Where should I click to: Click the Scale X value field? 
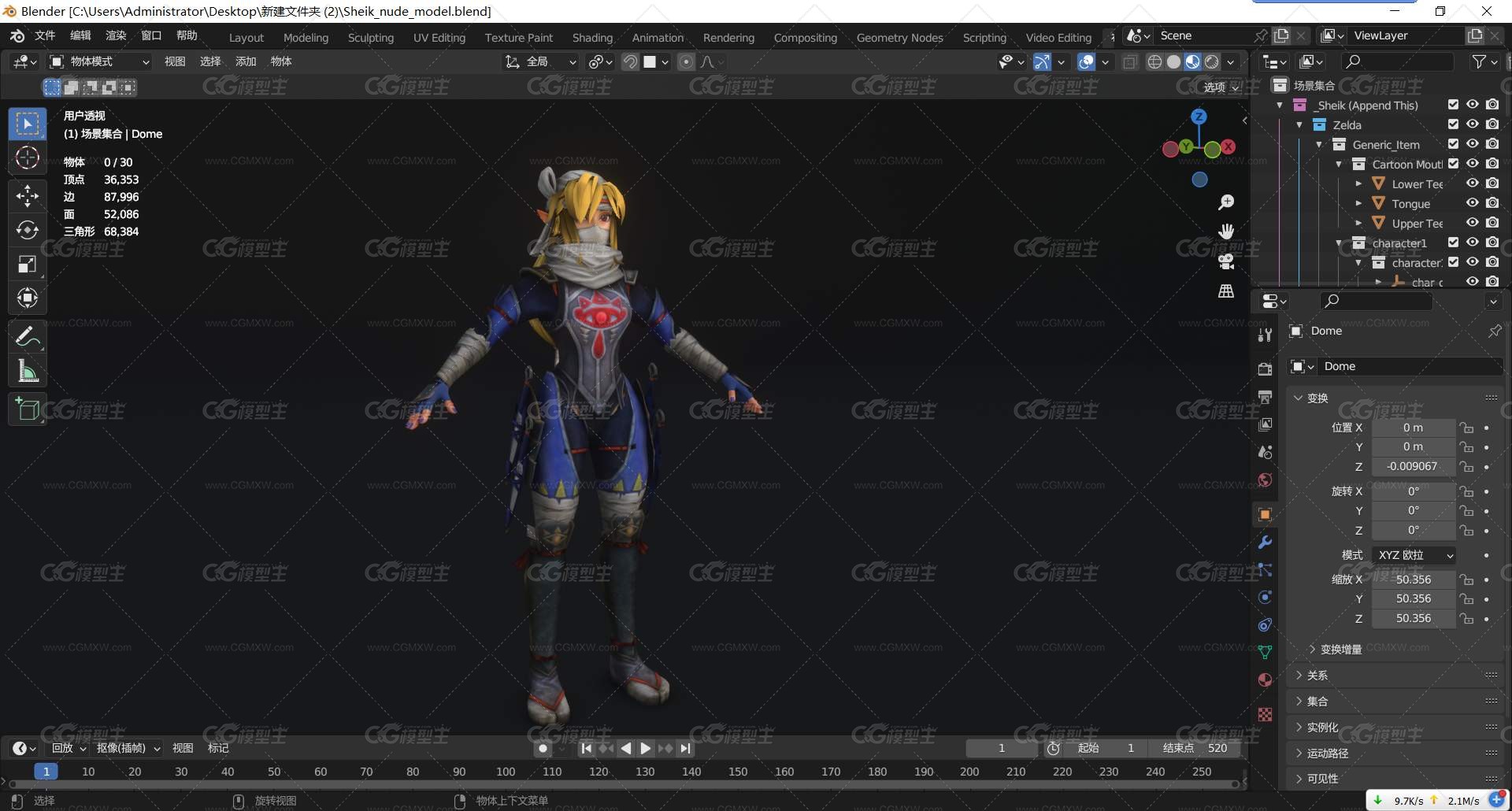tap(1414, 580)
